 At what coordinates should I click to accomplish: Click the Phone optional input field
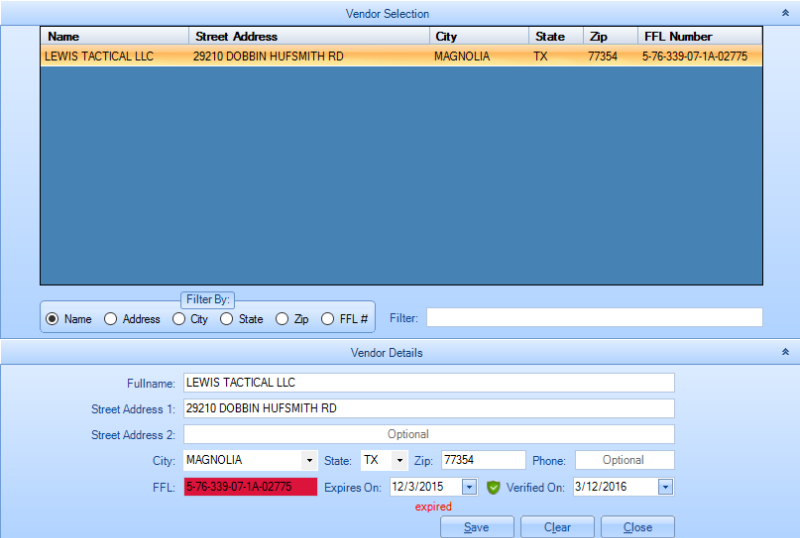coord(624,460)
